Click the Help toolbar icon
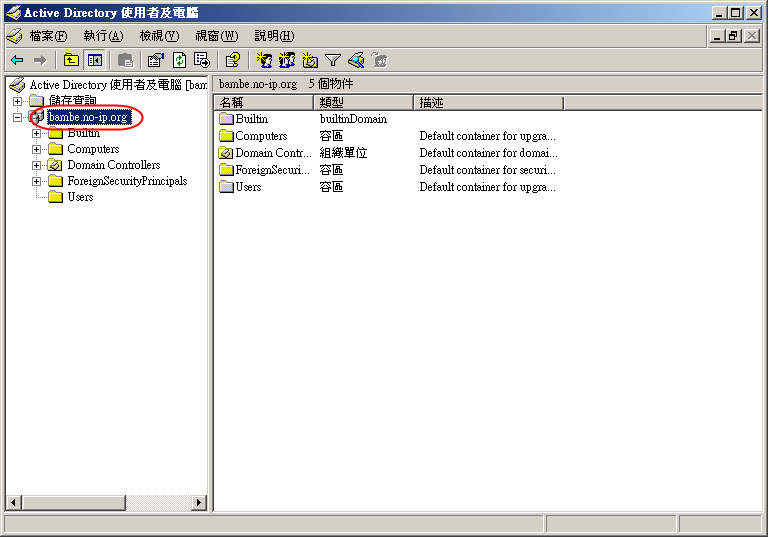Image resolution: width=768 pixels, height=537 pixels. [233, 60]
